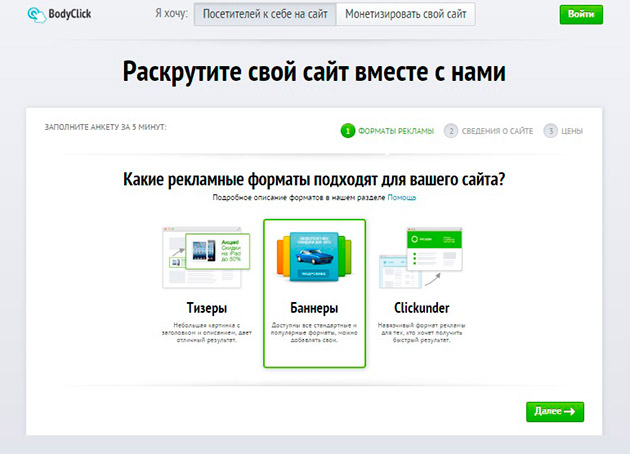Select the Clickunder title
This screenshot has height=454, width=630.
pyautogui.click(x=421, y=308)
